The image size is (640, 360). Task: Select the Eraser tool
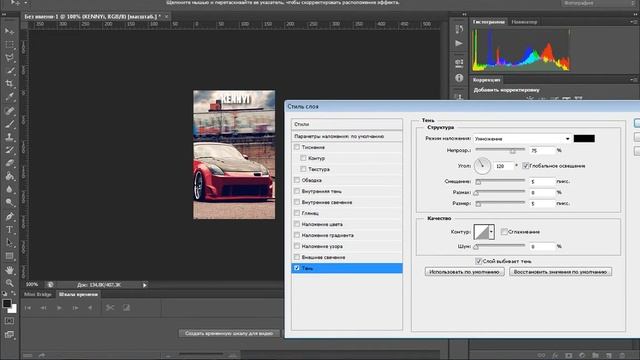click(x=9, y=163)
